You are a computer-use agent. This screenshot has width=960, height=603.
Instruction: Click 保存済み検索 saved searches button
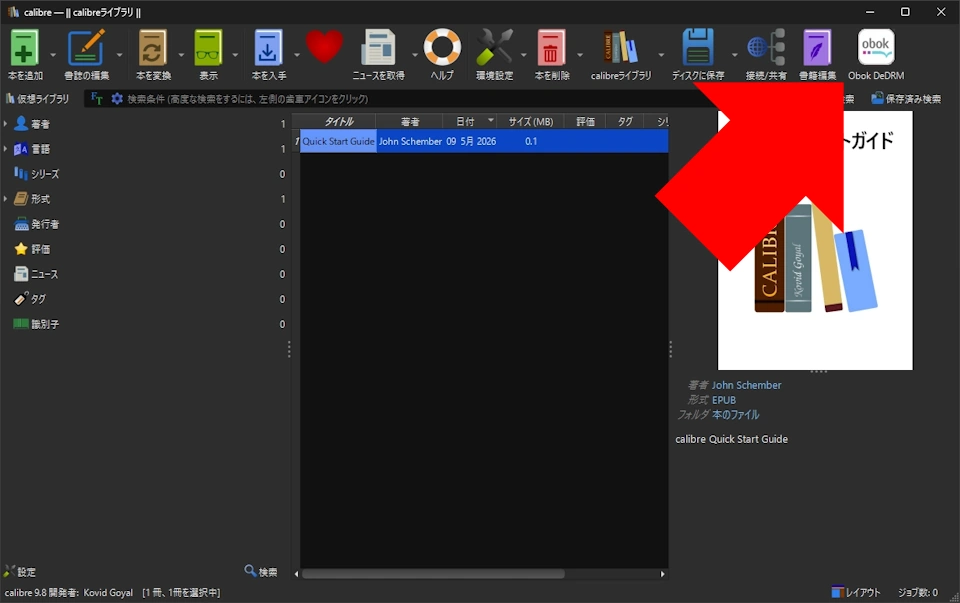click(906, 99)
